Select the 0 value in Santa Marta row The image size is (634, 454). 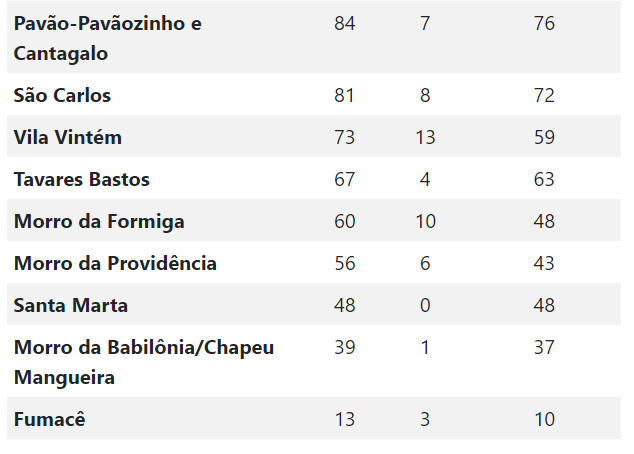425,305
